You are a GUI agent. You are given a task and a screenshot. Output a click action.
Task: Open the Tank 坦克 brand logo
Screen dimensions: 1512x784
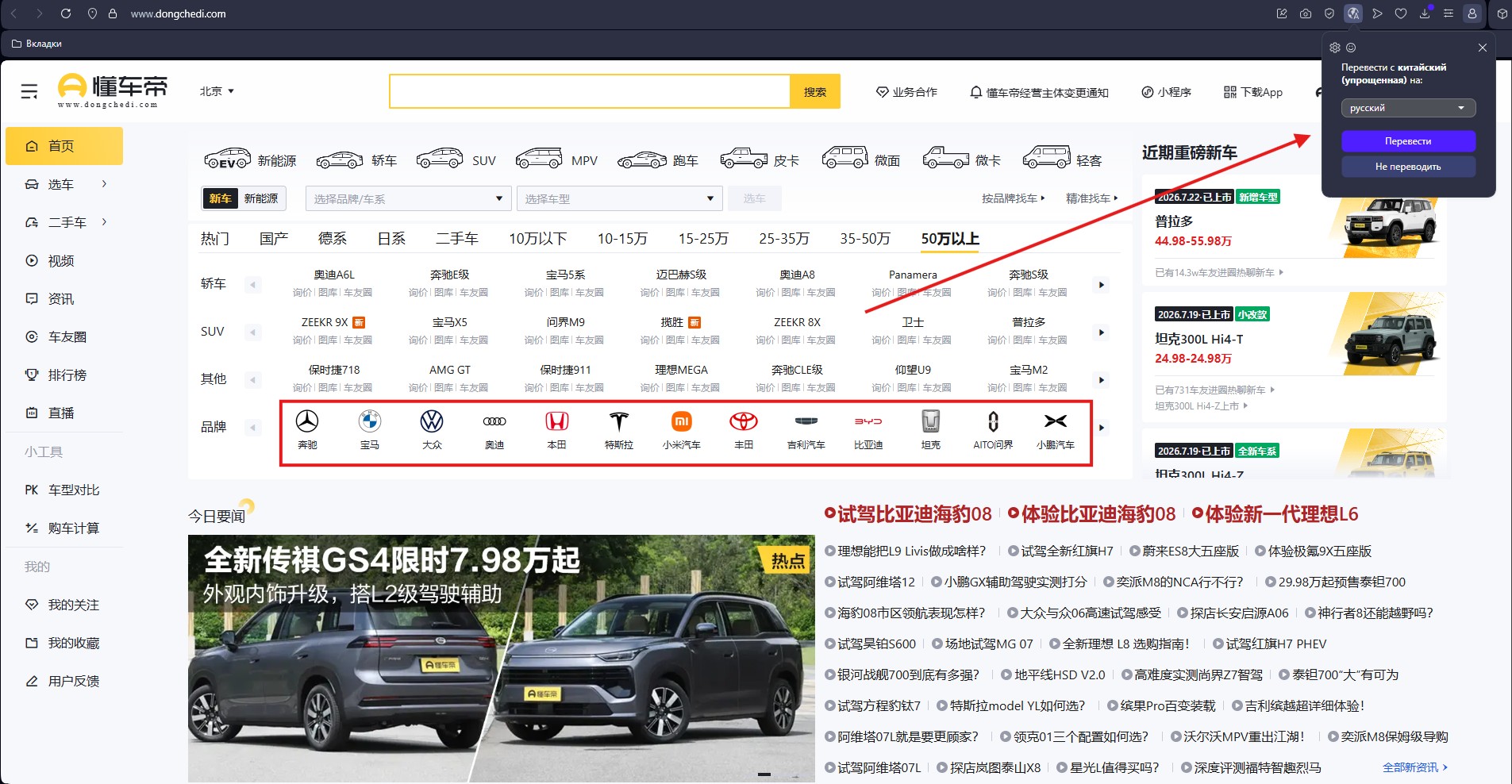(931, 421)
